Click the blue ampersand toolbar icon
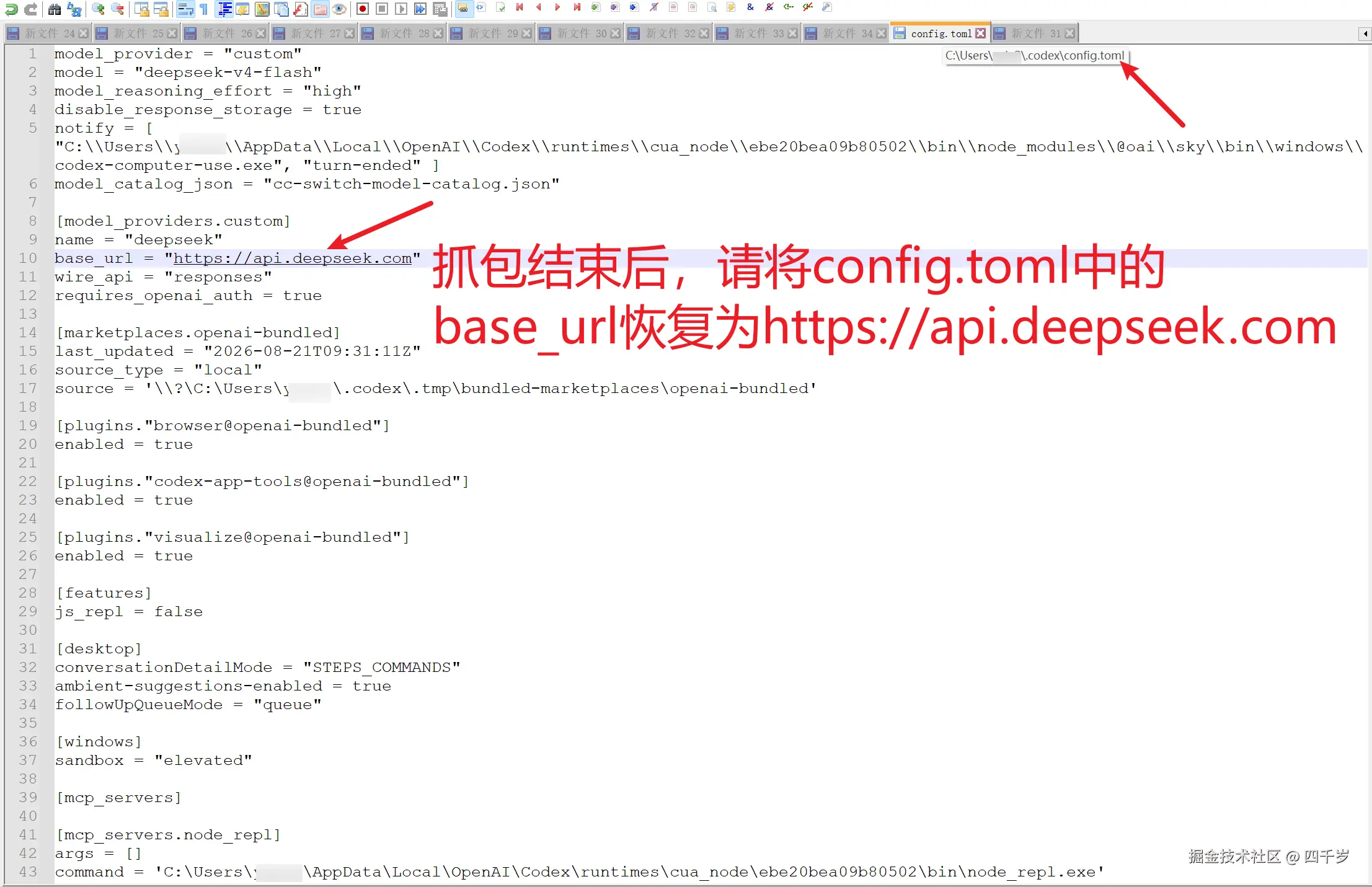The height and width of the screenshot is (887, 1372). click(750, 7)
